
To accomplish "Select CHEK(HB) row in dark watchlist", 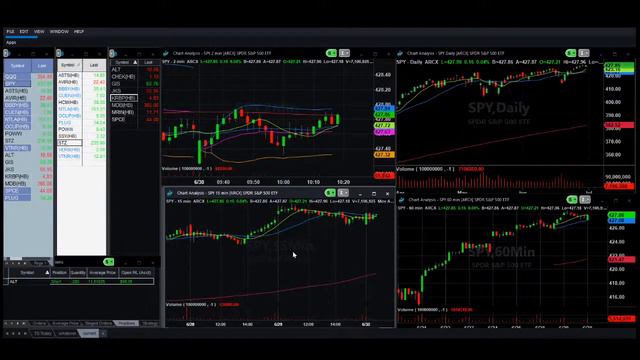I will click(135, 76).
